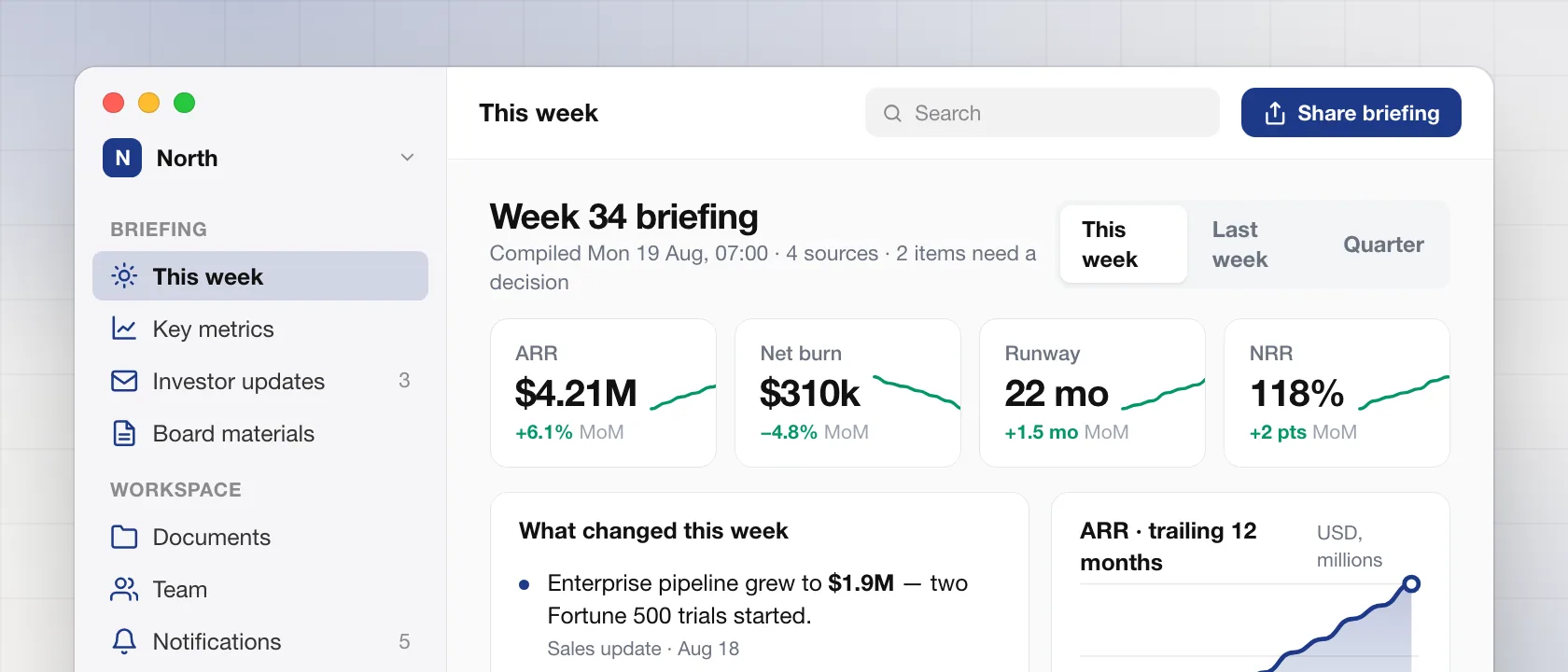Image resolution: width=1568 pixels, height=672 pixels.
Task: Click the green fullscreen window button
Action: [185, 103]
